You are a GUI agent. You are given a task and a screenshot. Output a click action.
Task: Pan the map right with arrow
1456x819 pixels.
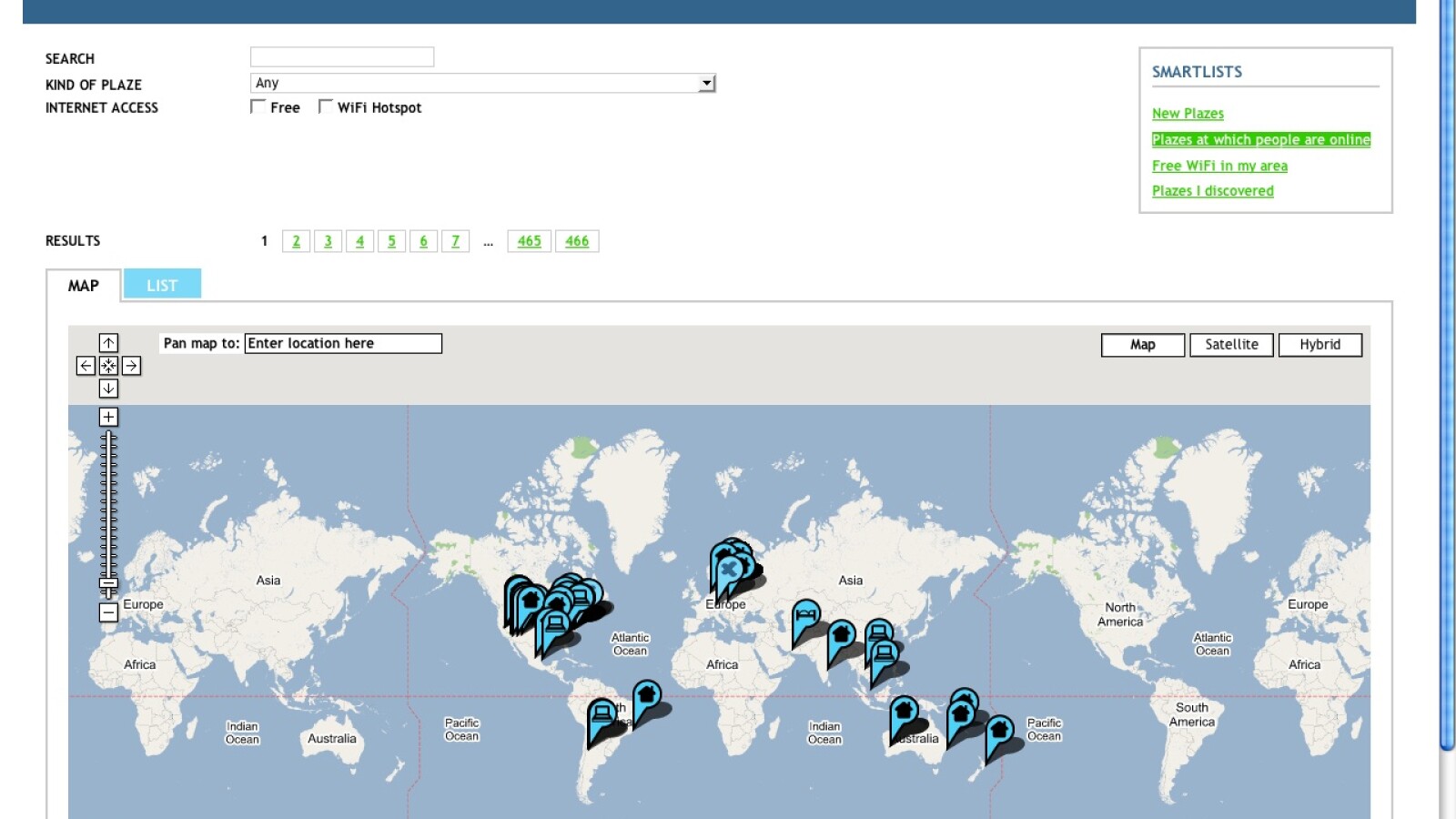[131, 366]
